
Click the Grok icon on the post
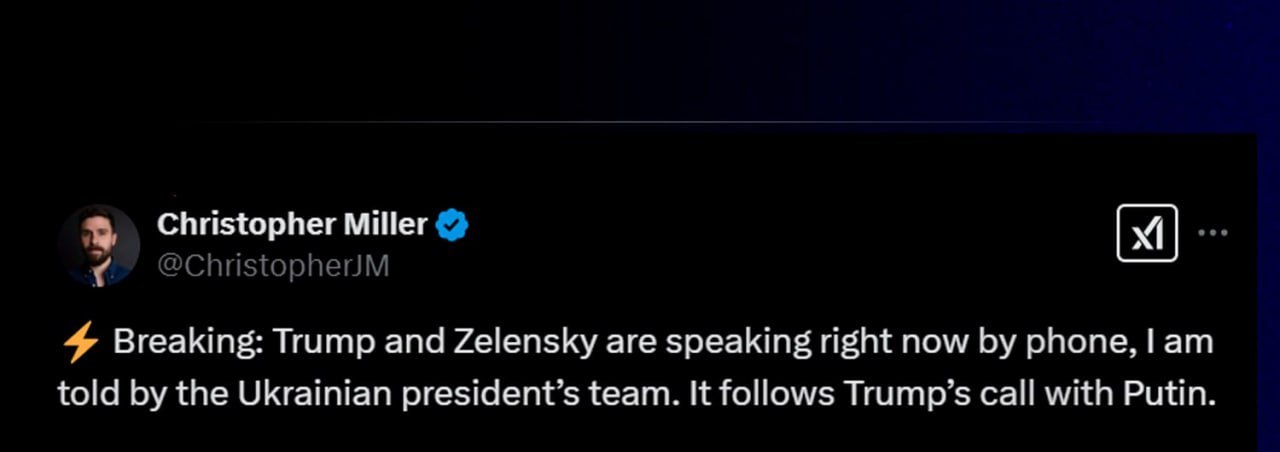click(1147, 233)
